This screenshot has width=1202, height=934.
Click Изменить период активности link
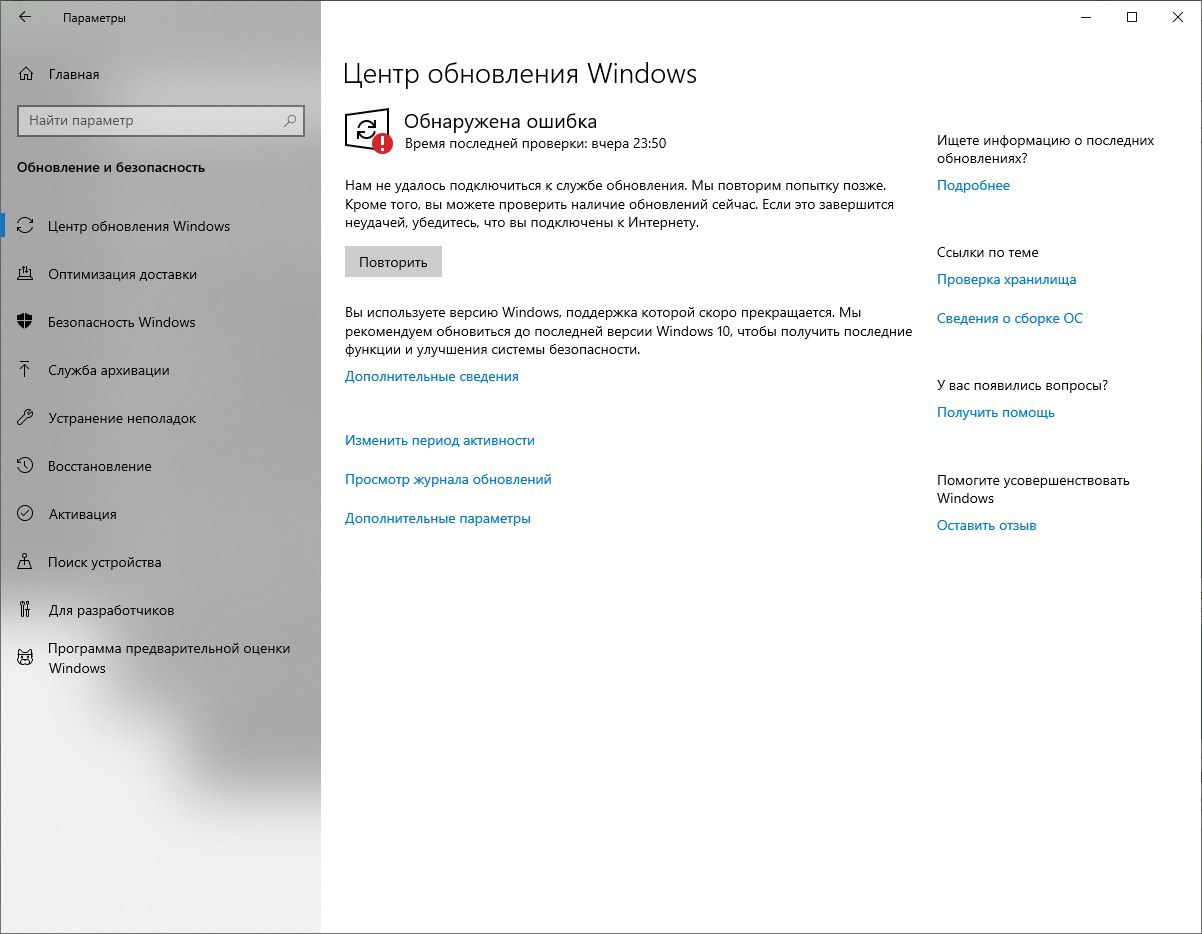coord(440,441)
